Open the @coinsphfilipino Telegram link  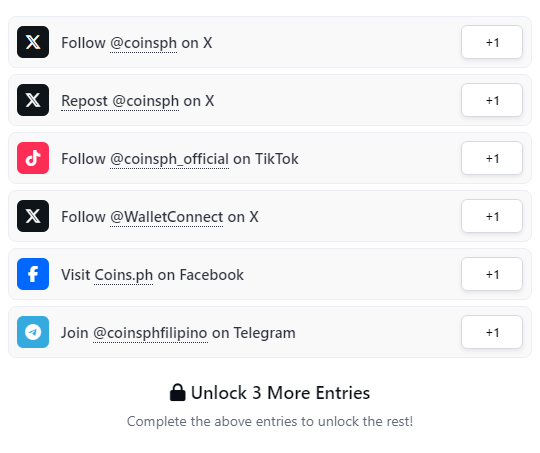click(150, 333)
